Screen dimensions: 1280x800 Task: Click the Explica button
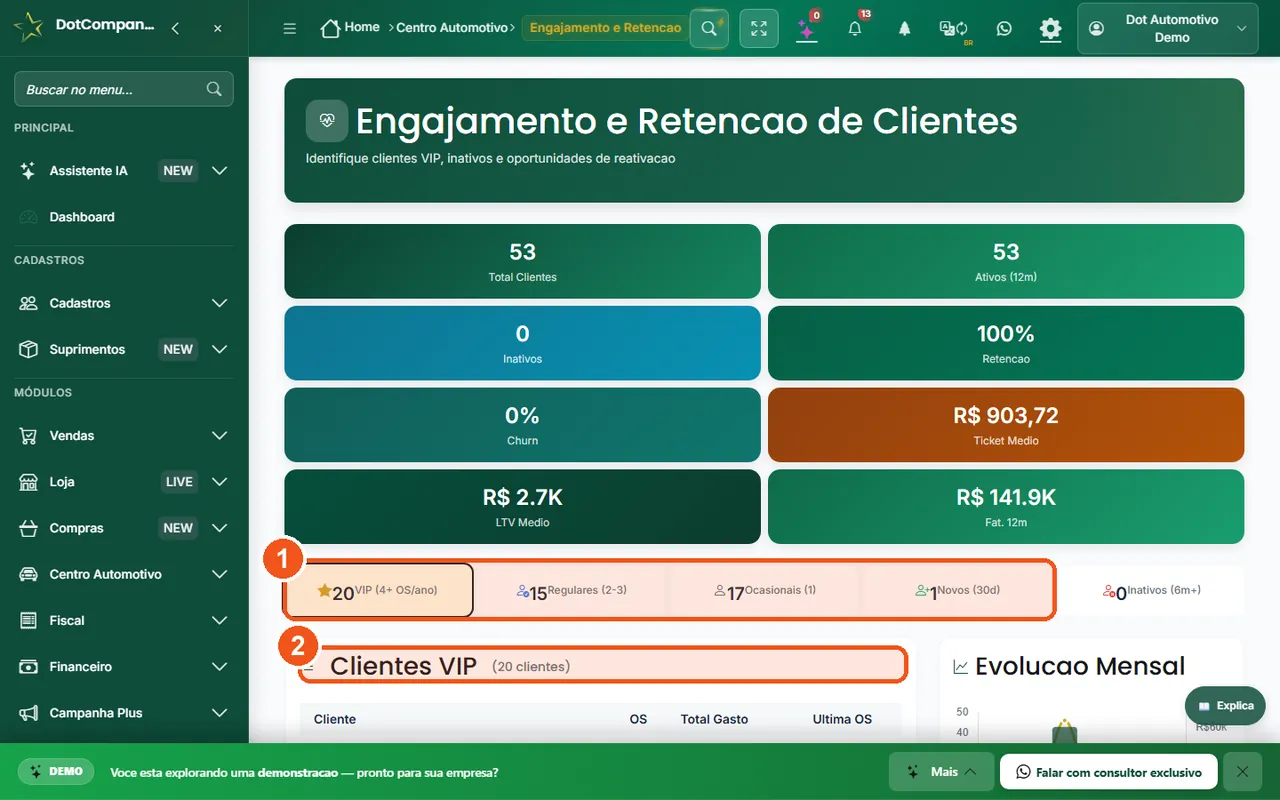(x=1225, y=705)
